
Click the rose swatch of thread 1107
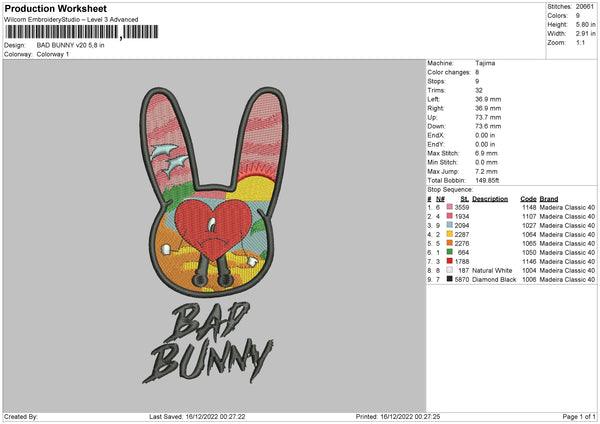coord(449,216)
